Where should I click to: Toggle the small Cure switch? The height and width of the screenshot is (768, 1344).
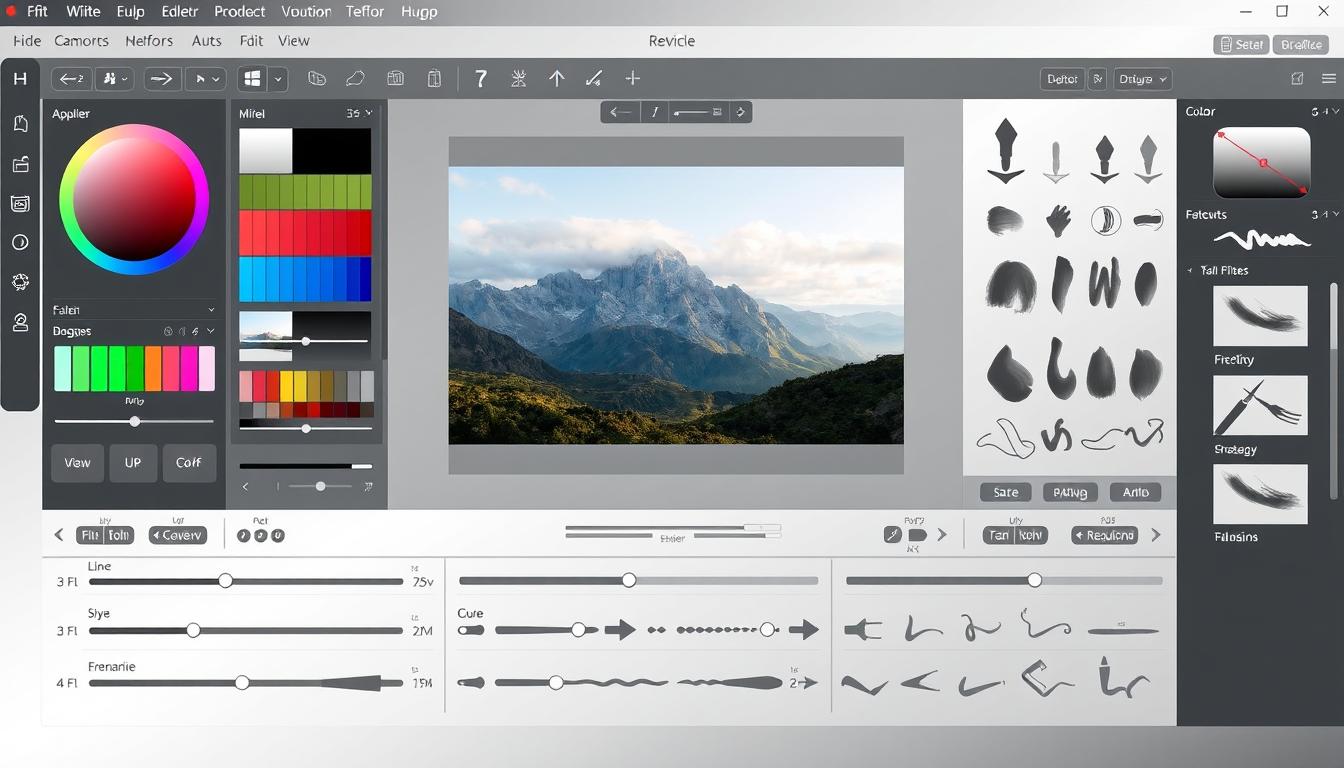470,630
